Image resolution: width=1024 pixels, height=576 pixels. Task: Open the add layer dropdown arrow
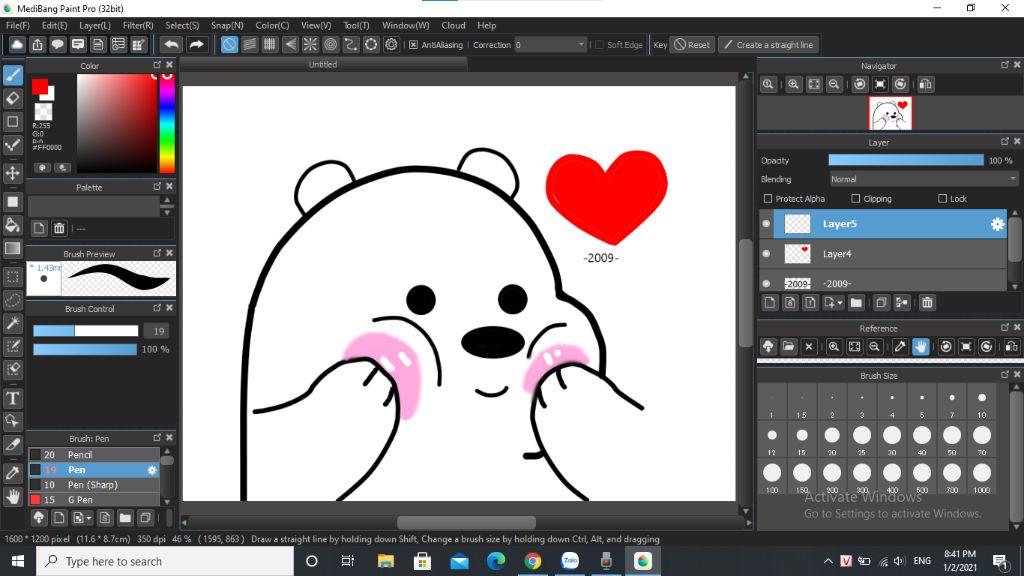point(840,303)
